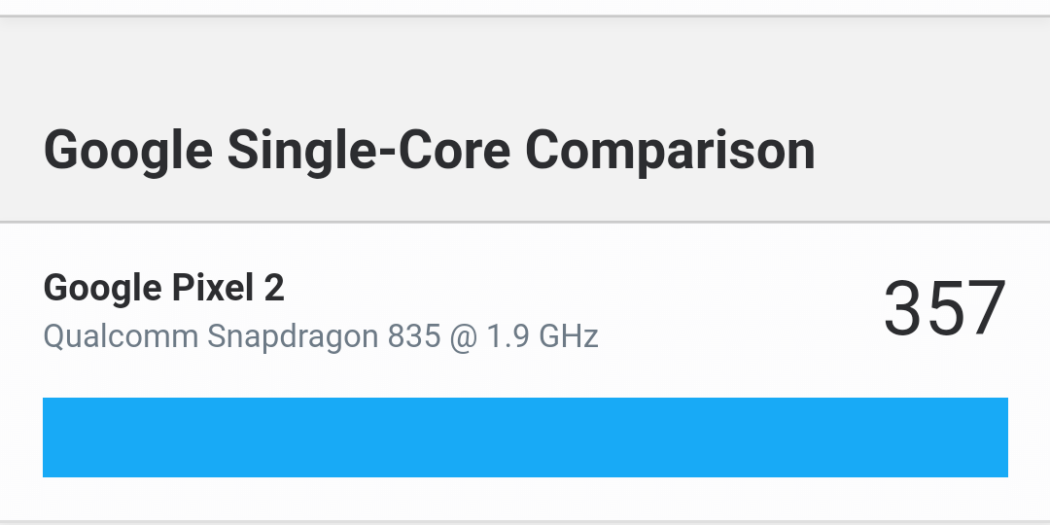
Task: Open the Google Pixel 2 device entry
Action: coord(164,288)
